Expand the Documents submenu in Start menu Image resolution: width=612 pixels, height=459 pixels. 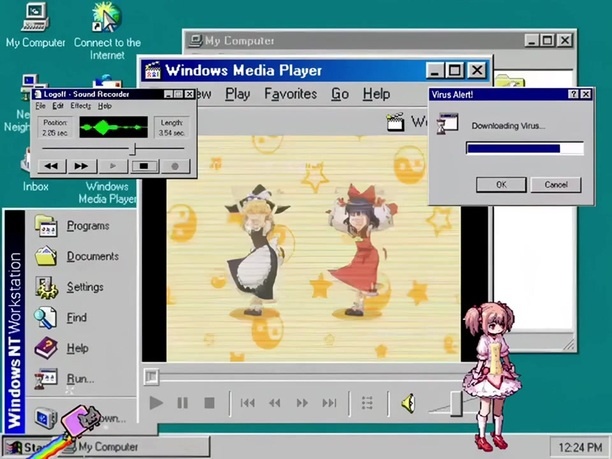coord(92,257)
